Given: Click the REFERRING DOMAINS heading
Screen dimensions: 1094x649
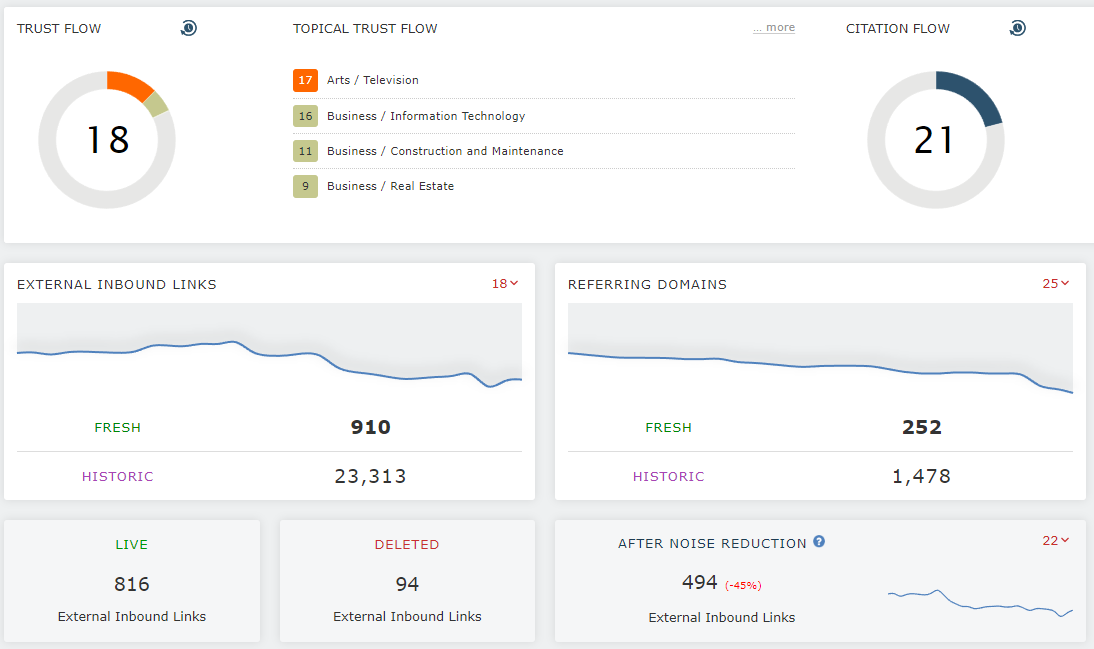Looking at the screenshot, I should pos(647,285).
